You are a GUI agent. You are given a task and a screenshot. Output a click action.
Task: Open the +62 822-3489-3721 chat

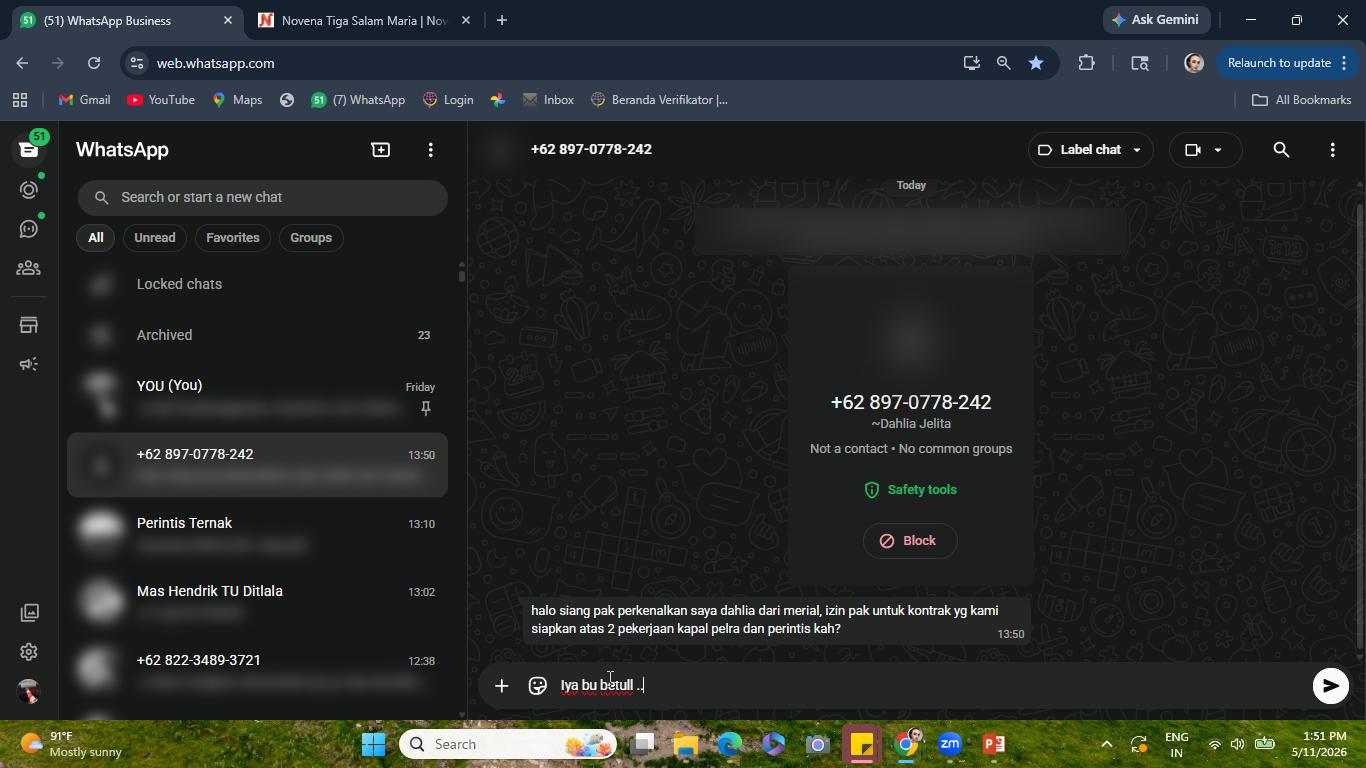click(257, 671)
